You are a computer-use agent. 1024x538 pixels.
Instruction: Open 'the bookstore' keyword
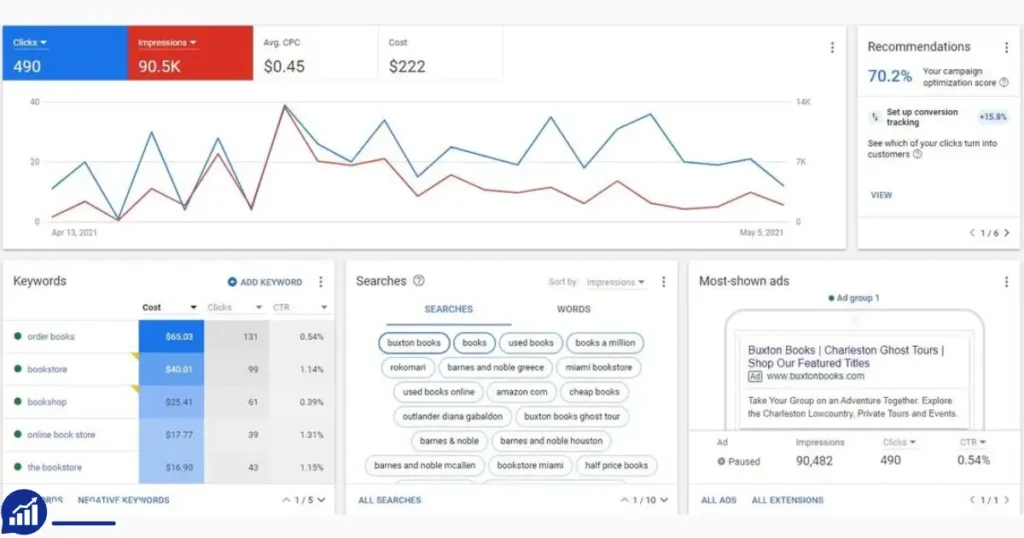click(55, 467)
